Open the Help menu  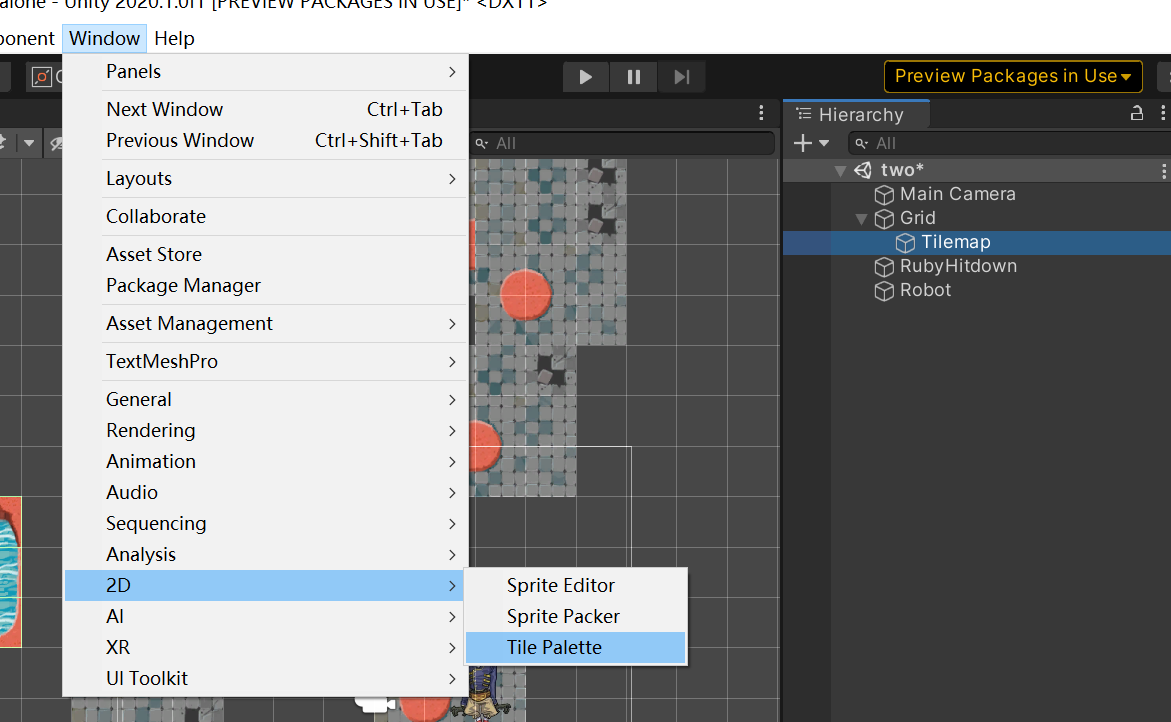click(x=174, y=38)
